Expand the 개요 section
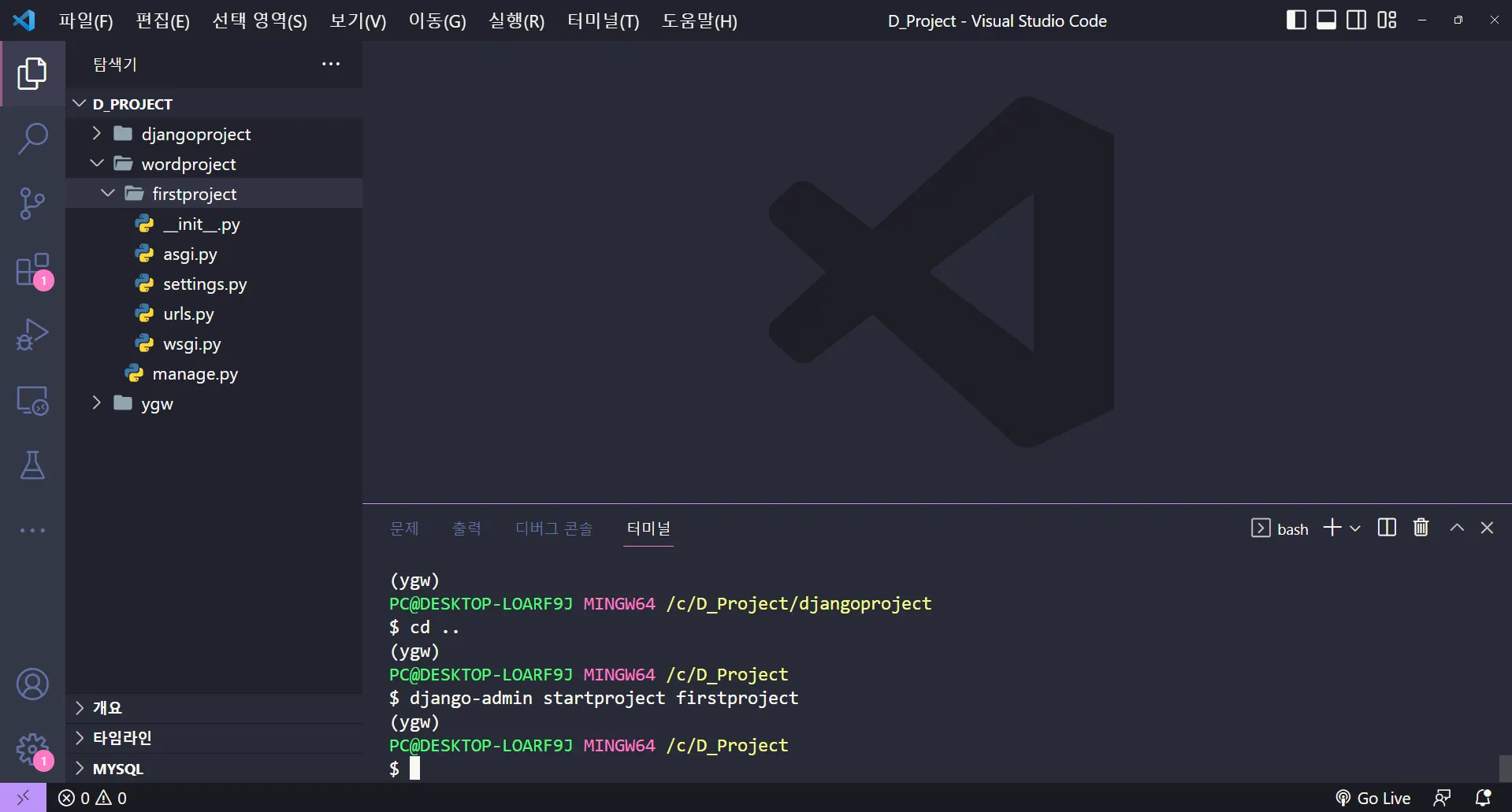Image resolution: width=1512 pixels, height=812 pixels. 214,707
